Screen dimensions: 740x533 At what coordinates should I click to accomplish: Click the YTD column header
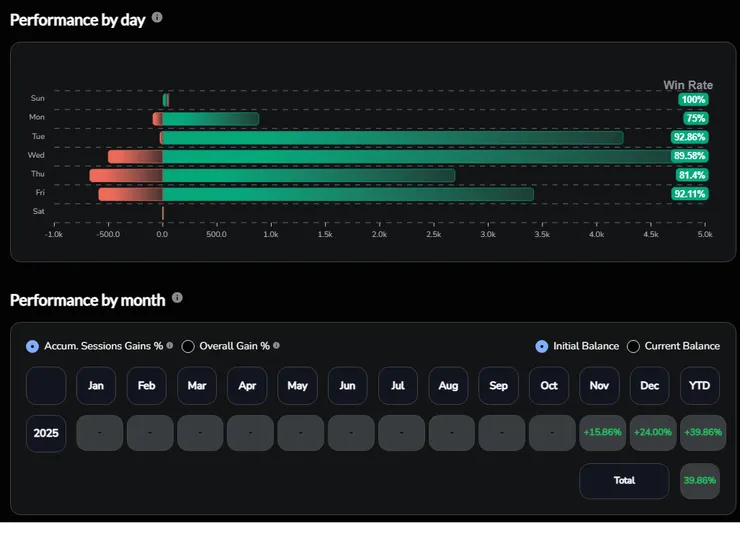click(700, 385)
